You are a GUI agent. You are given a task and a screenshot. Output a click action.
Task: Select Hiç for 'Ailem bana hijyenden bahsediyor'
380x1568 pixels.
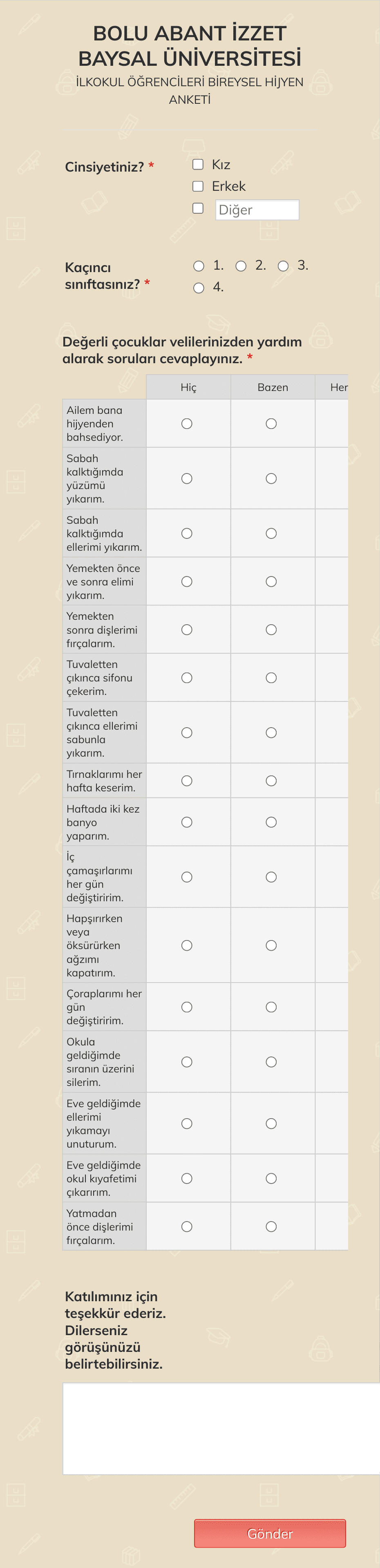point(187,424)
